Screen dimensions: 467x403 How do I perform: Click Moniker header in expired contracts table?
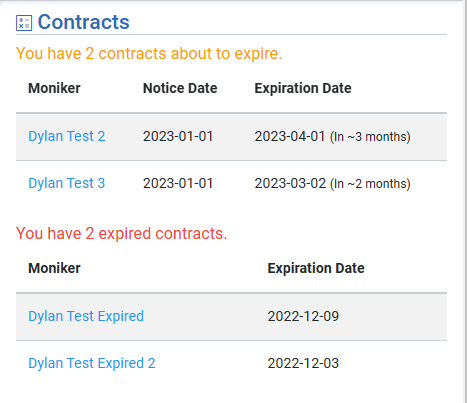(54, 268)
